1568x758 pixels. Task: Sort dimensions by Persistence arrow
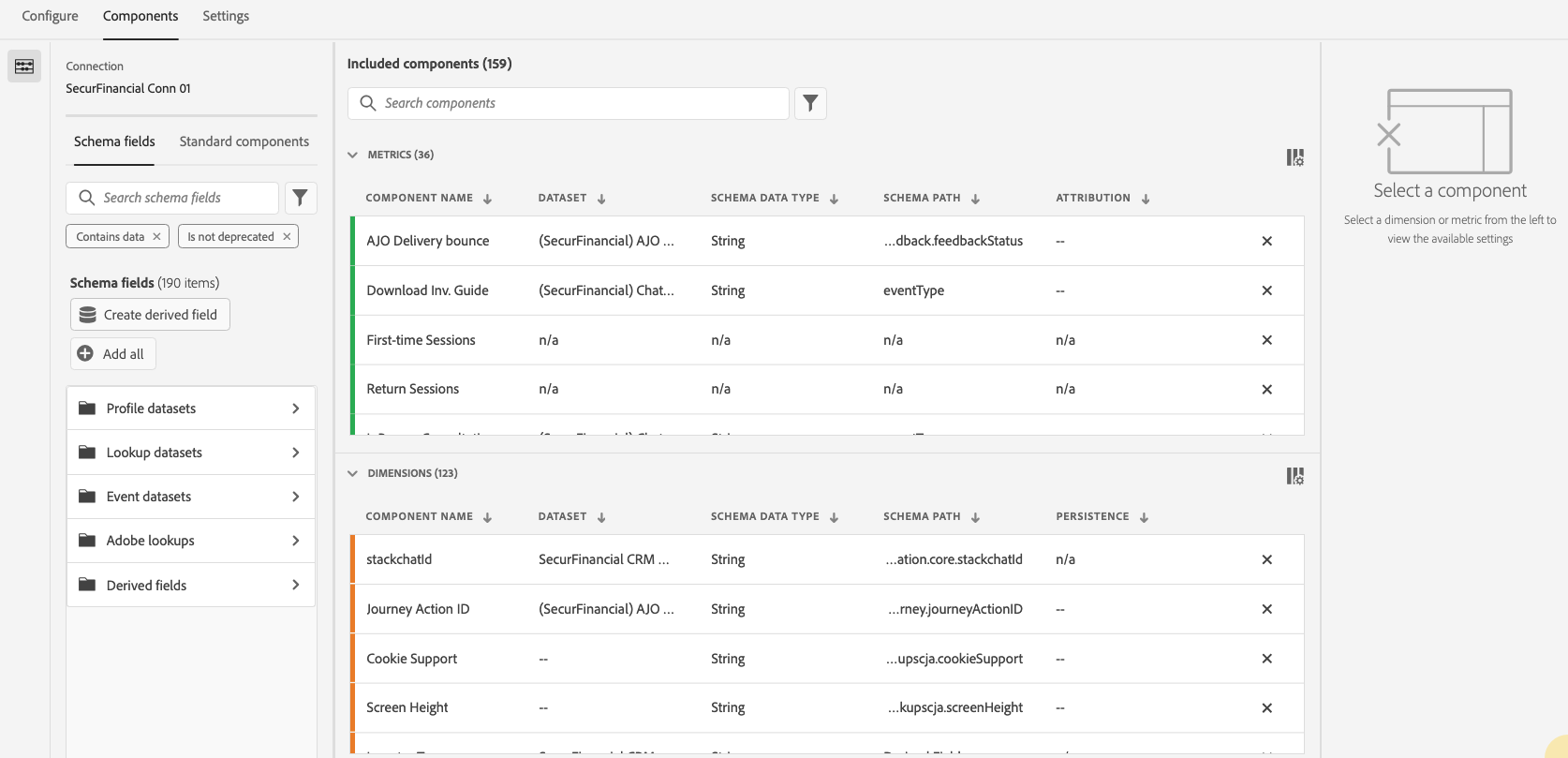(1144, 517)
